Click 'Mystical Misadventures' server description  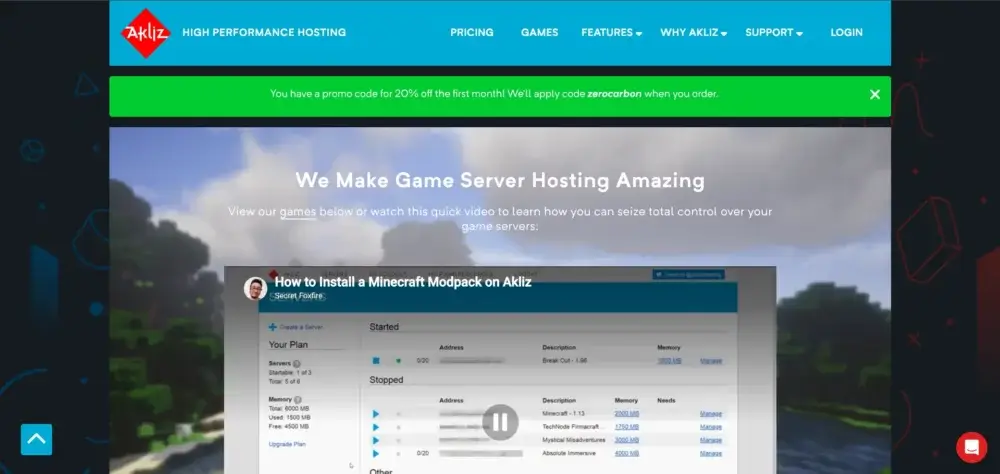[x=573, y=440]
